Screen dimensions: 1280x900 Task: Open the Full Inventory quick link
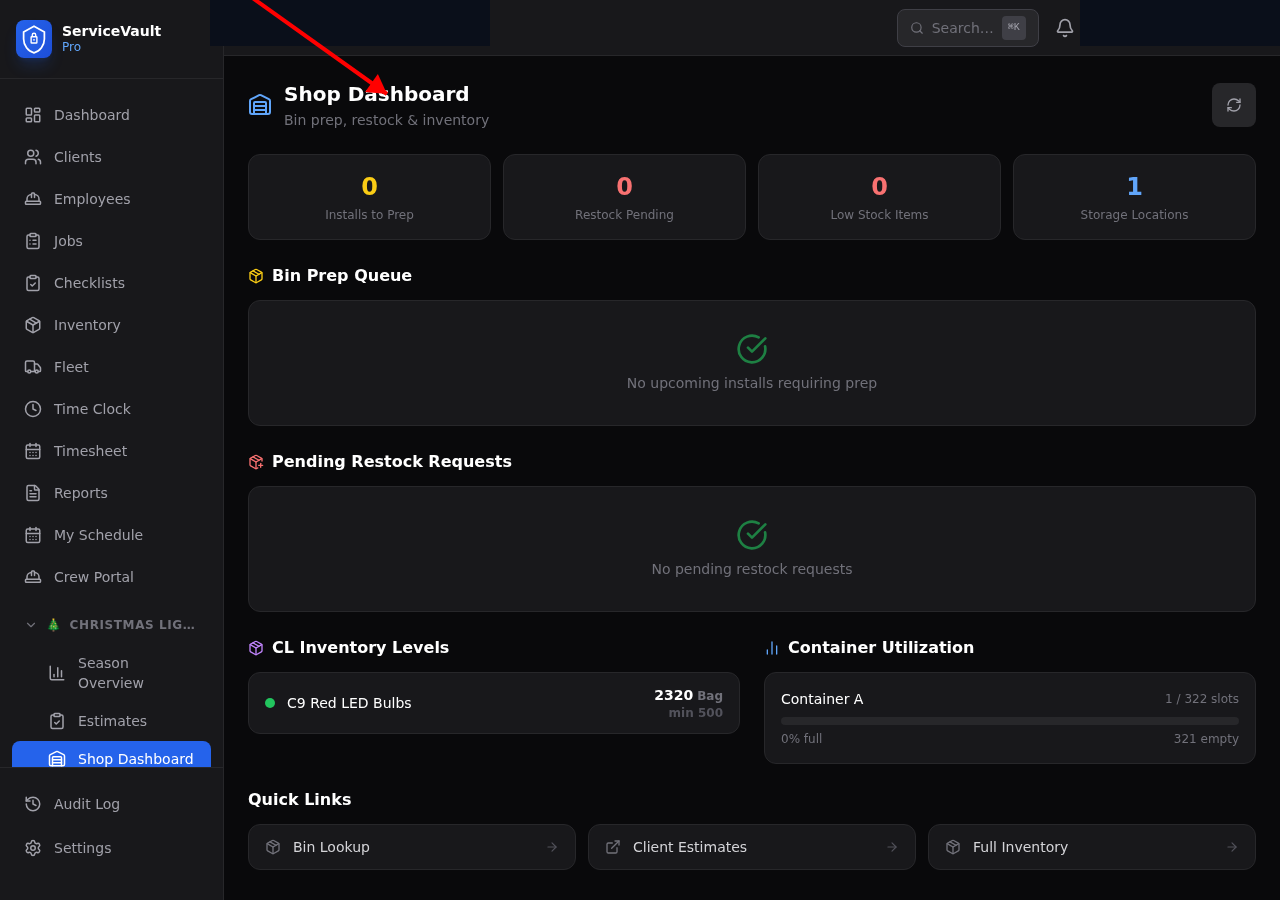[1091, 847]
